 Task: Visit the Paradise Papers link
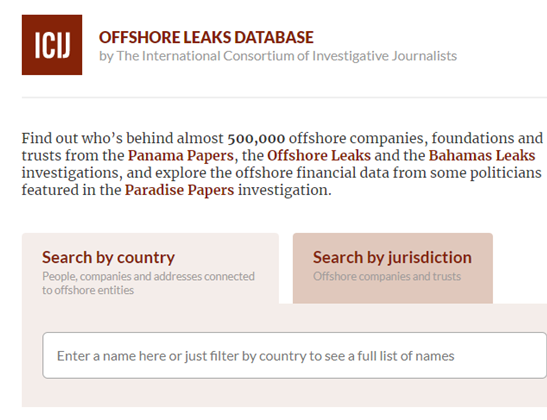click(x=179, y=190)
